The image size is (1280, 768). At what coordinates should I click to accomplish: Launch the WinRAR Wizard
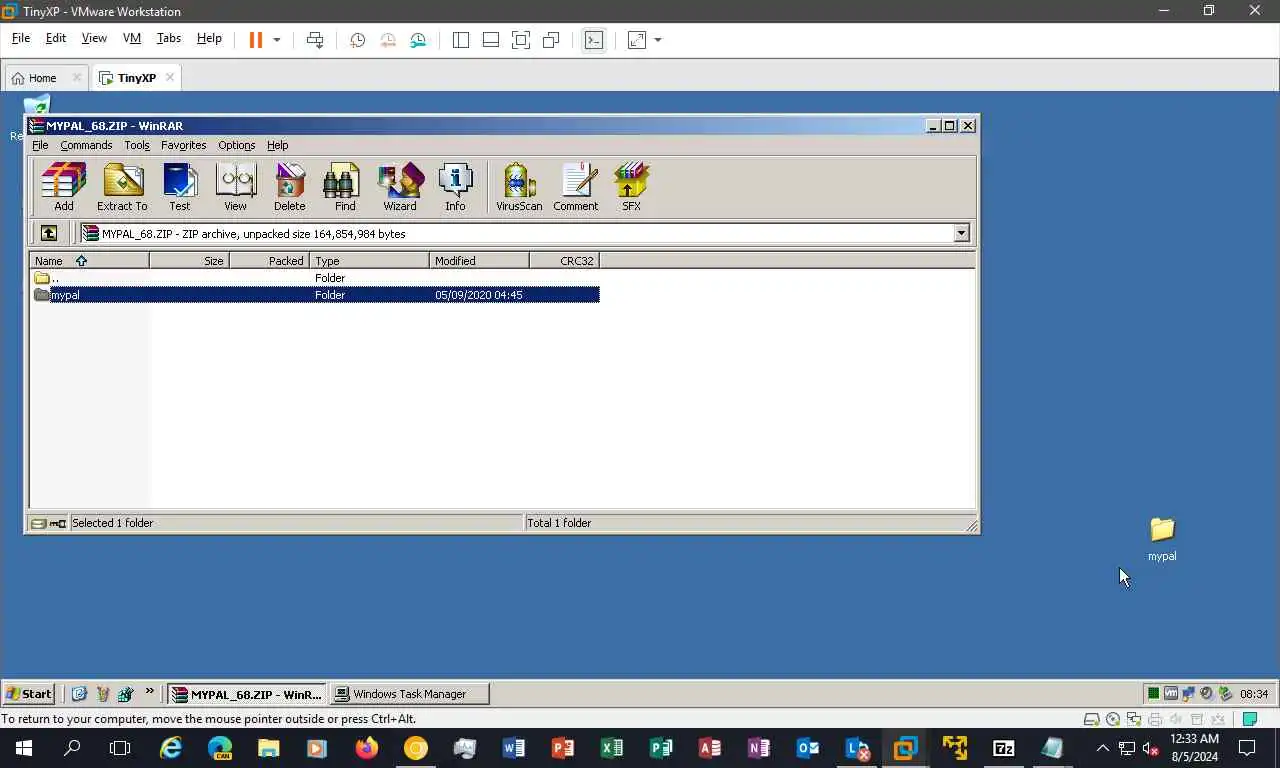click(400, 187)
